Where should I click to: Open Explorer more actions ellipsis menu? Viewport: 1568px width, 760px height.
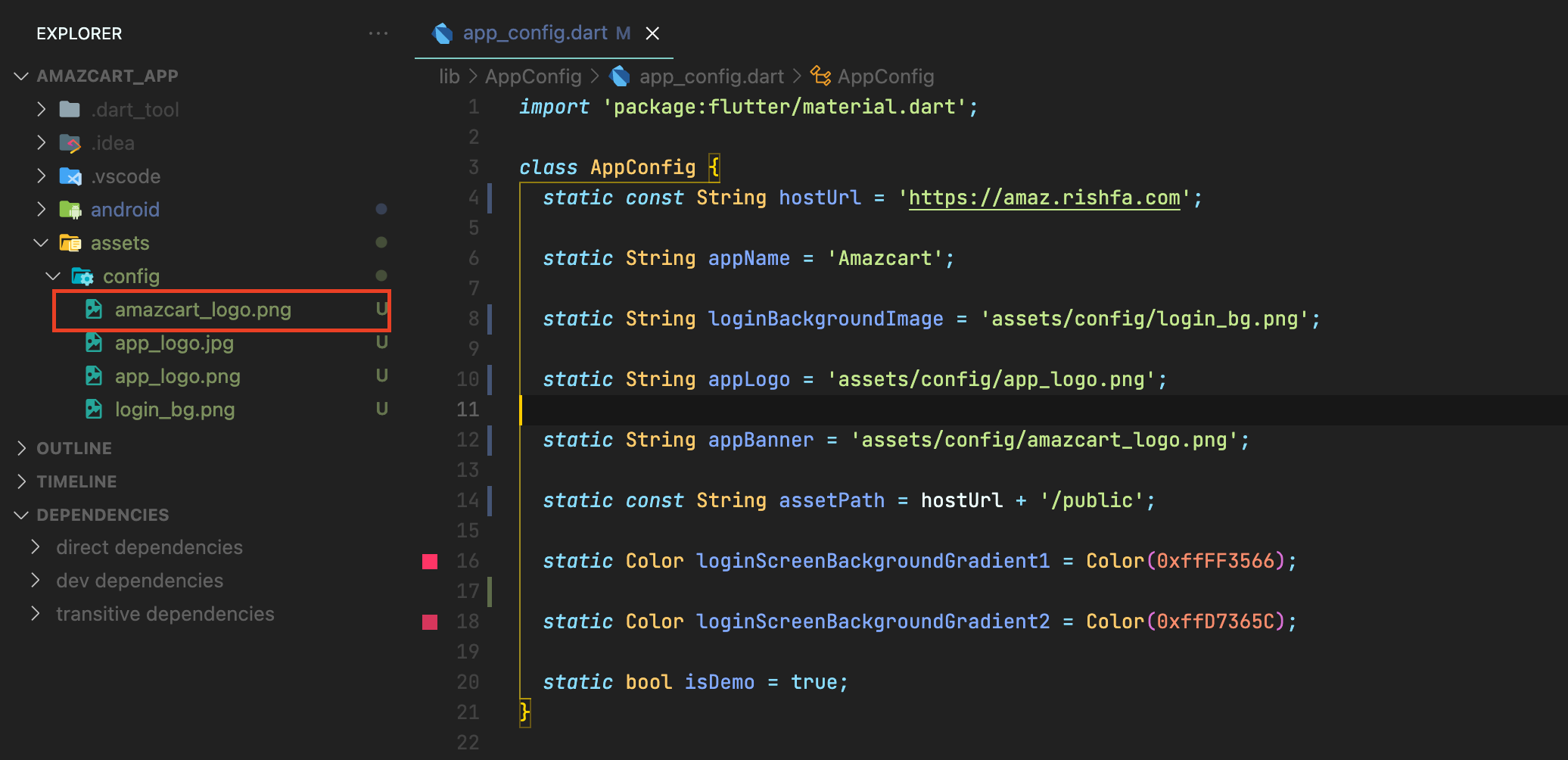click(378, 33)
